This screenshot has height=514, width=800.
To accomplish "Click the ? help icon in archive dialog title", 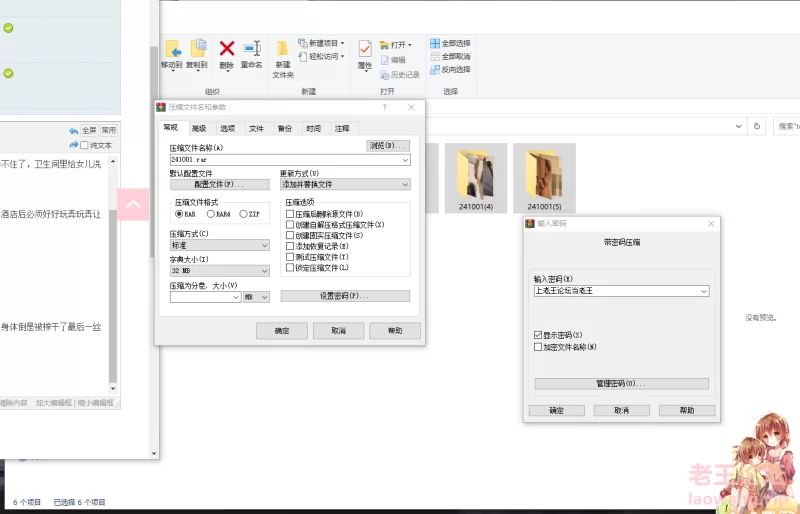I will pyautogui.click(x=384, y=107).
